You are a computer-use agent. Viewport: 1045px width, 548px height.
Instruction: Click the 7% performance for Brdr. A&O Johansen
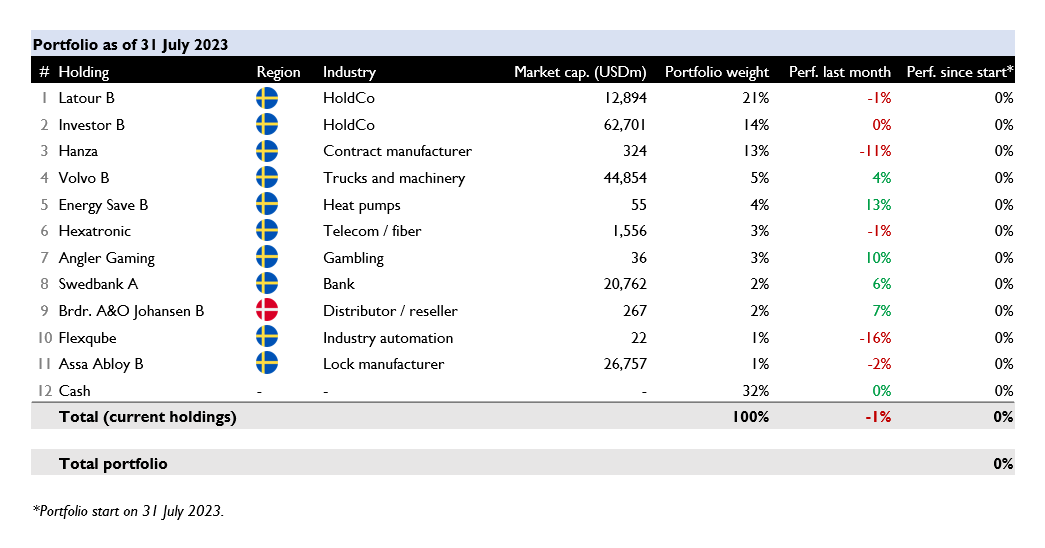[x=882, y=311]
